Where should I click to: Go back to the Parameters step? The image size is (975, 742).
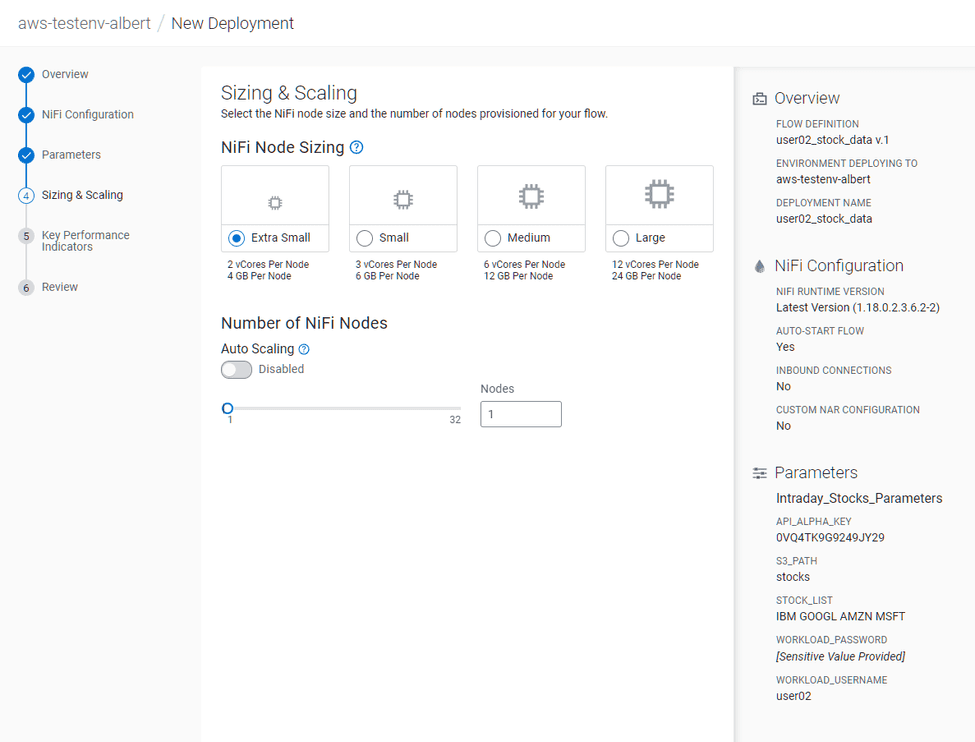[x=70, y=154]
